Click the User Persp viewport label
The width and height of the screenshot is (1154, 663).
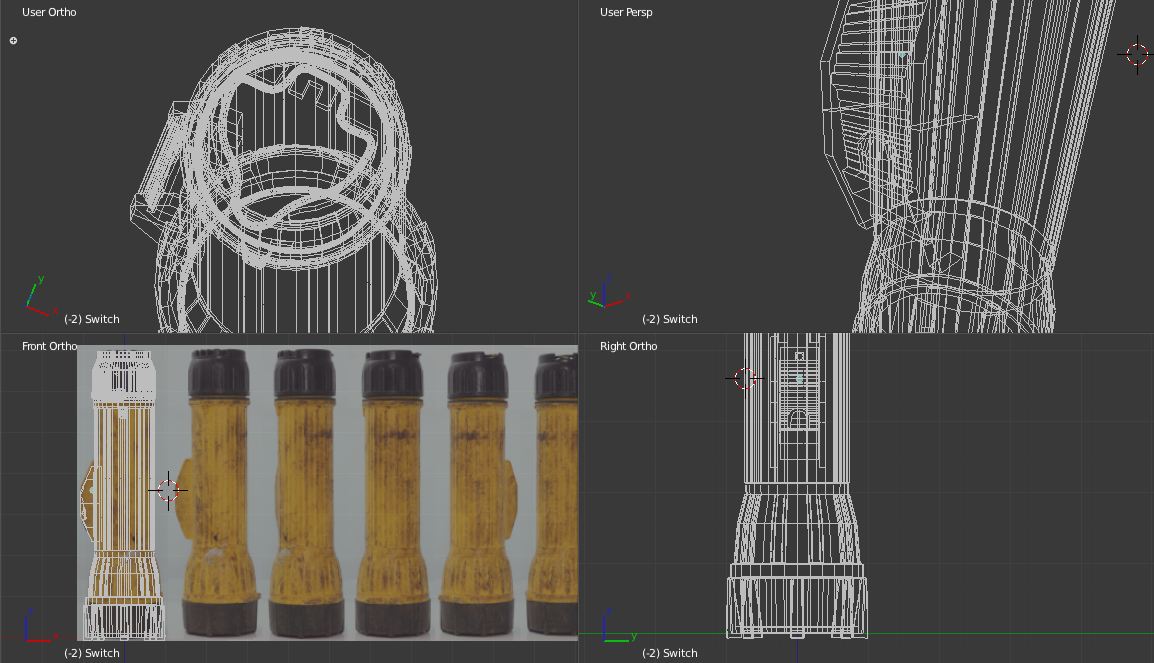[626, 12]
